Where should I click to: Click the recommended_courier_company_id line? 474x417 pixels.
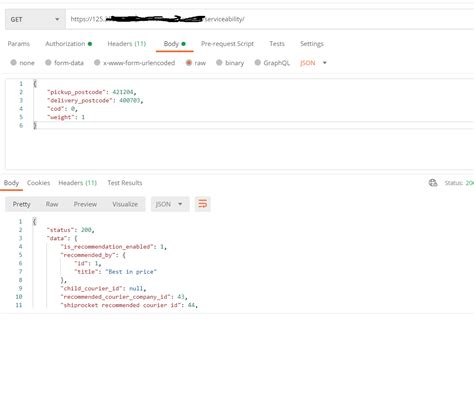click(124, 297)
